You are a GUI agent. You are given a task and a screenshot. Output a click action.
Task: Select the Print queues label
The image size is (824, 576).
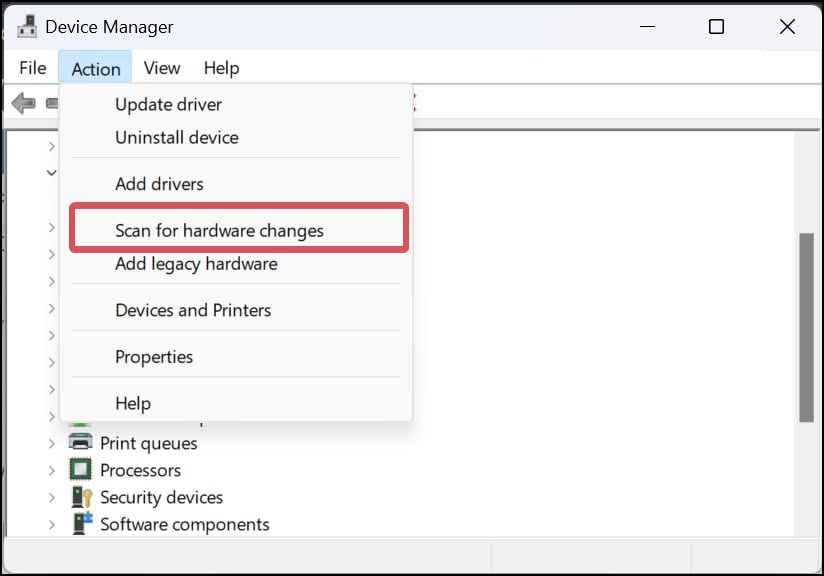149,443
